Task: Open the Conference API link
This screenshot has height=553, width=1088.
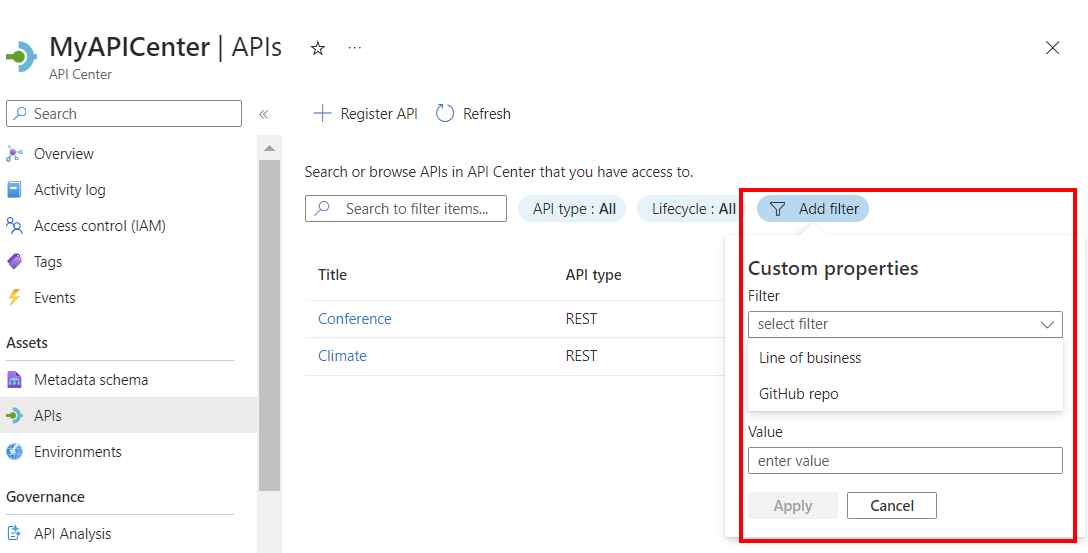Action: (x=355, y=319)
